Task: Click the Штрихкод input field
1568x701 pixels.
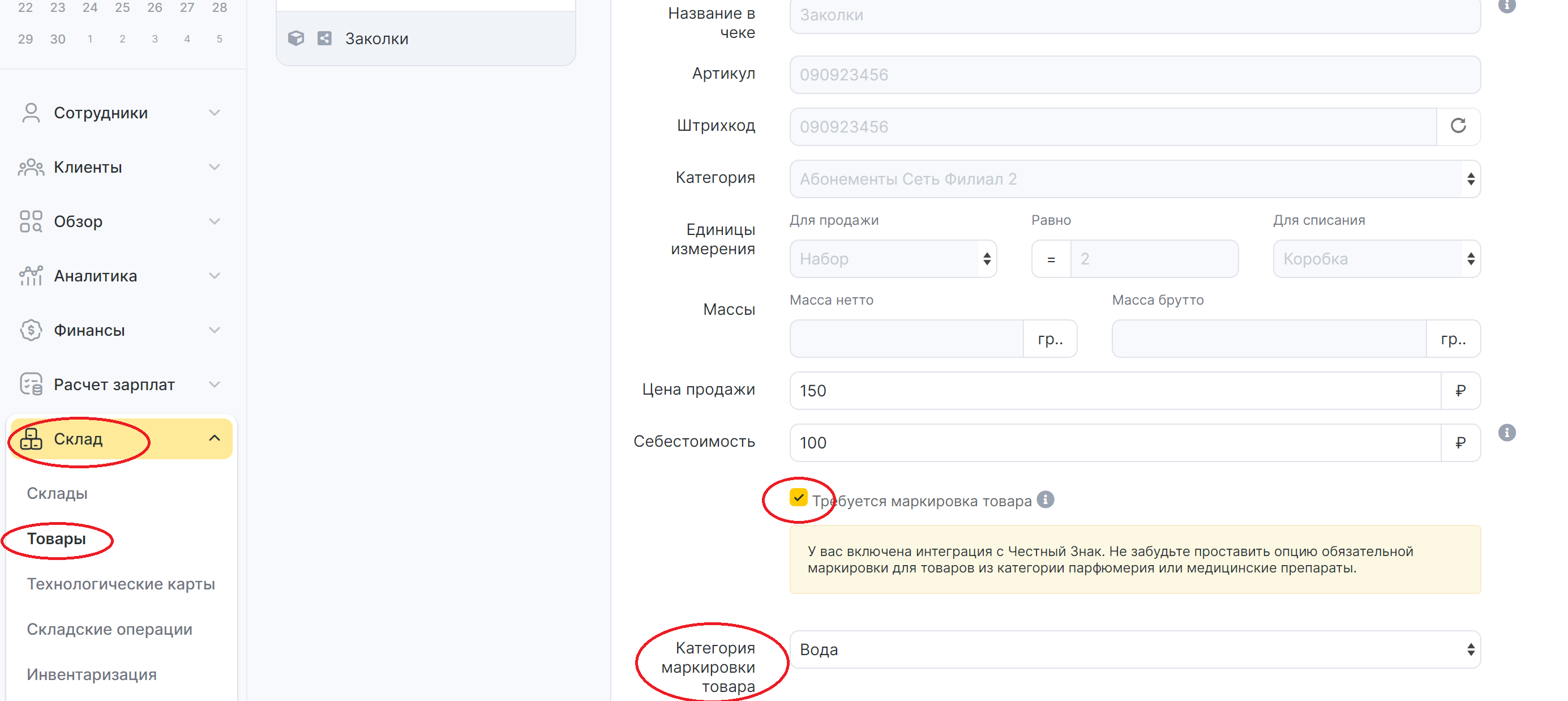Action: [x=1113, y=126]
